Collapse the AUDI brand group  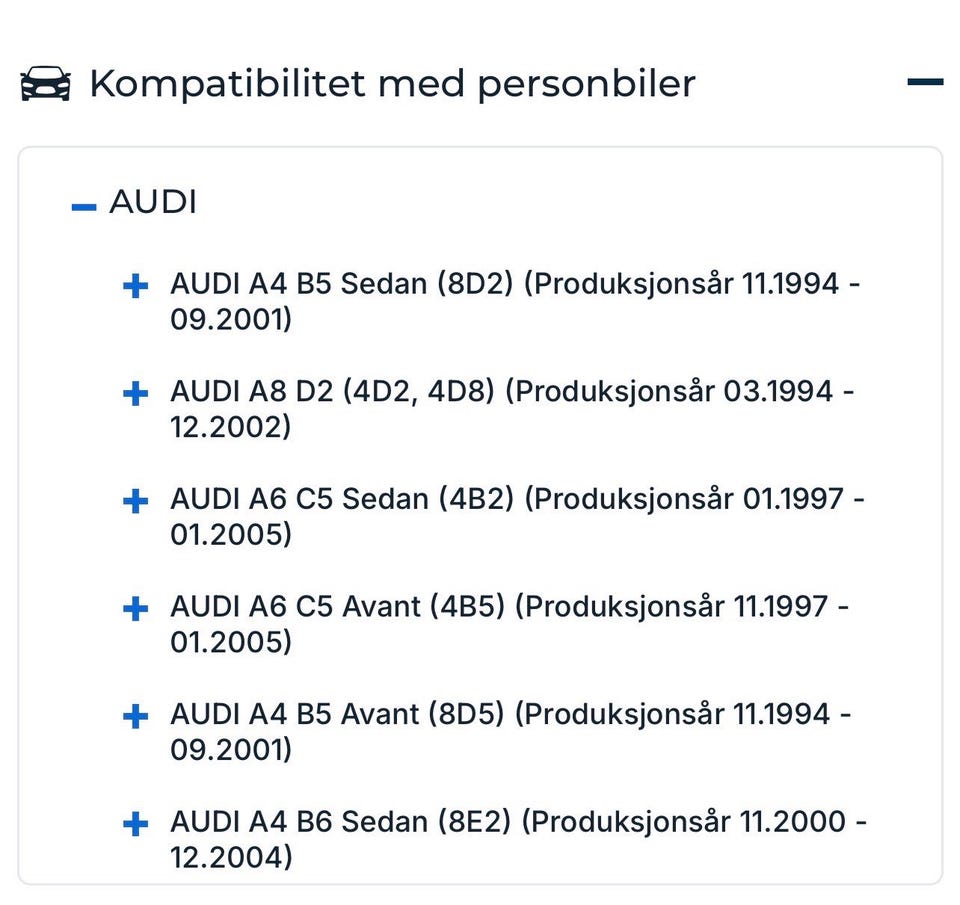click(84, 207)
